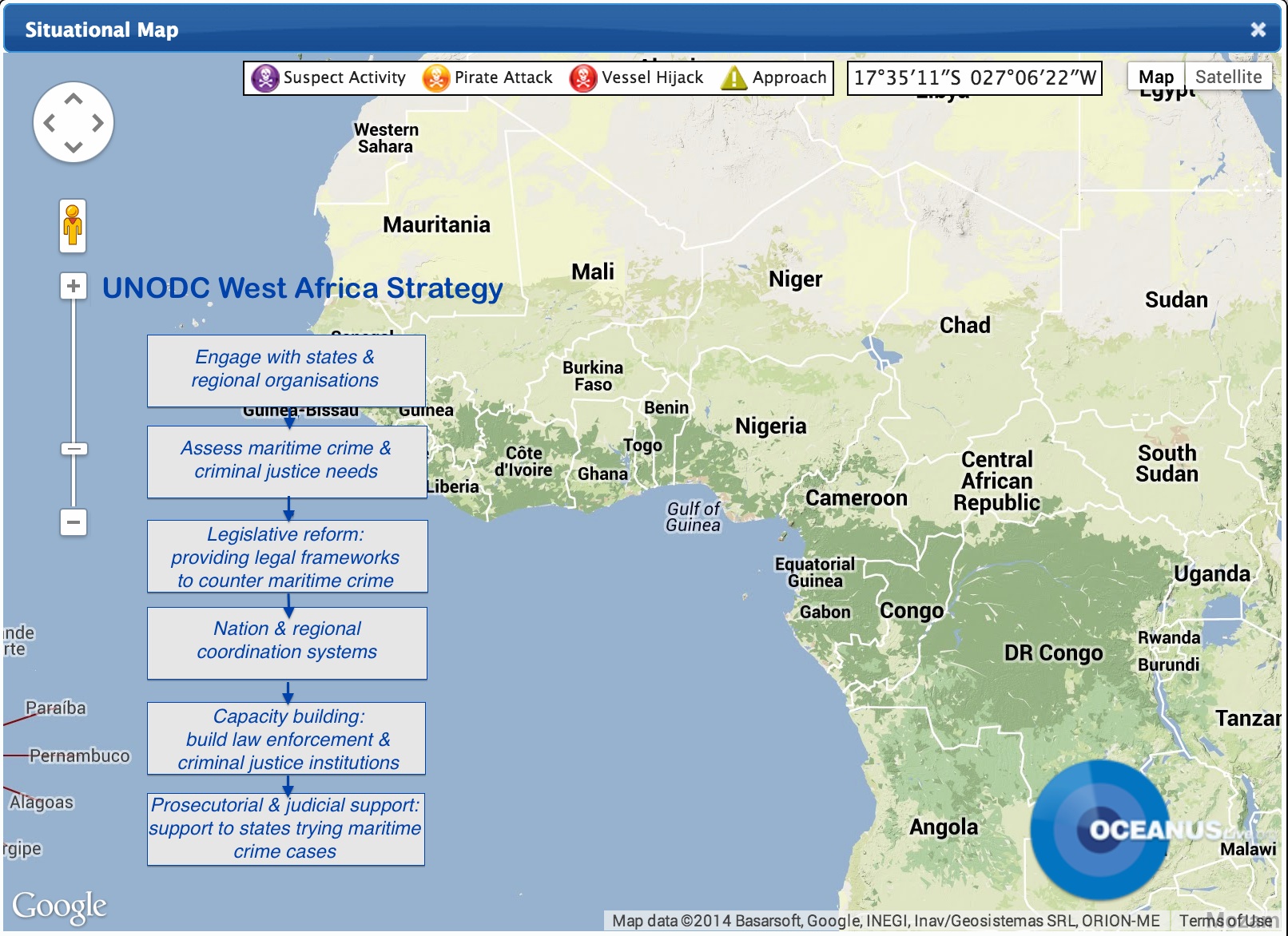Click the Paraíba label
1288x936 pixels.
[55, 708]
